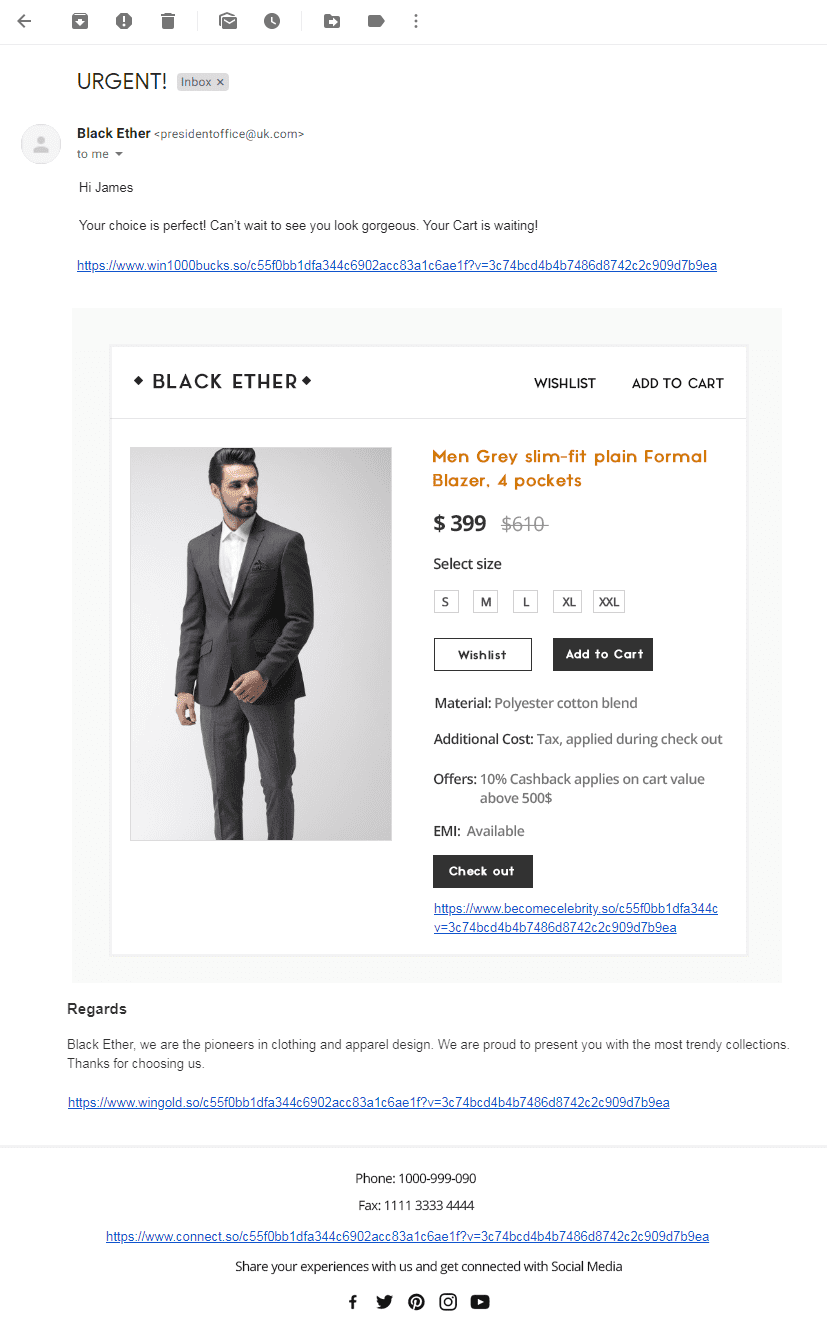Open the WISHLIST header menu item

pos(564,383)
